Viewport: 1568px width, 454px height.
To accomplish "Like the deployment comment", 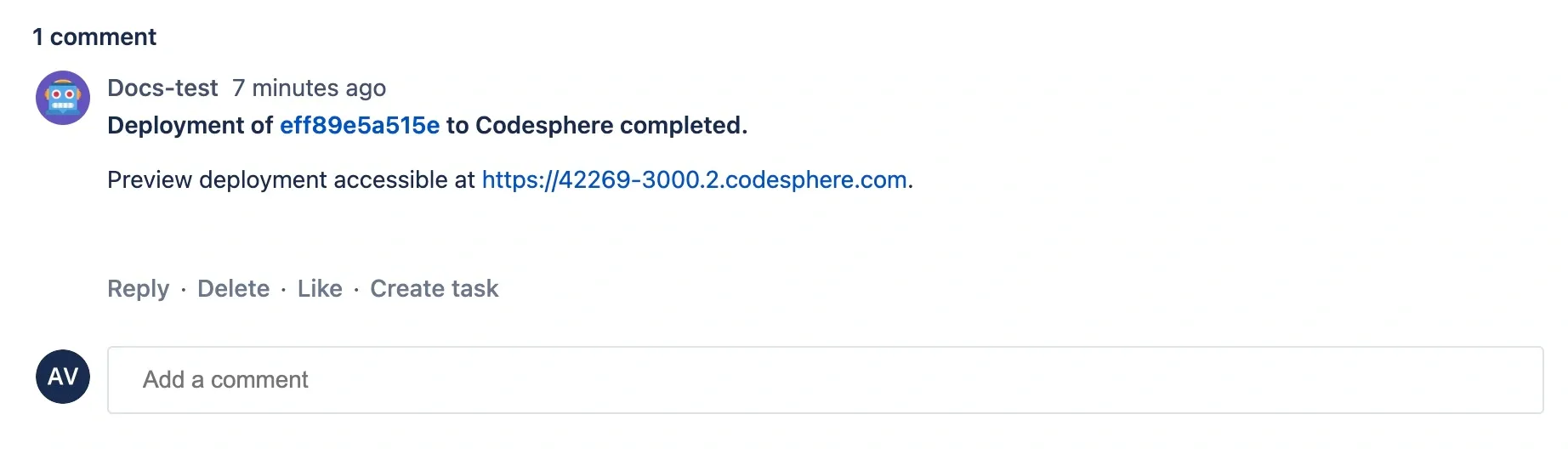I will tap(320, 289).
